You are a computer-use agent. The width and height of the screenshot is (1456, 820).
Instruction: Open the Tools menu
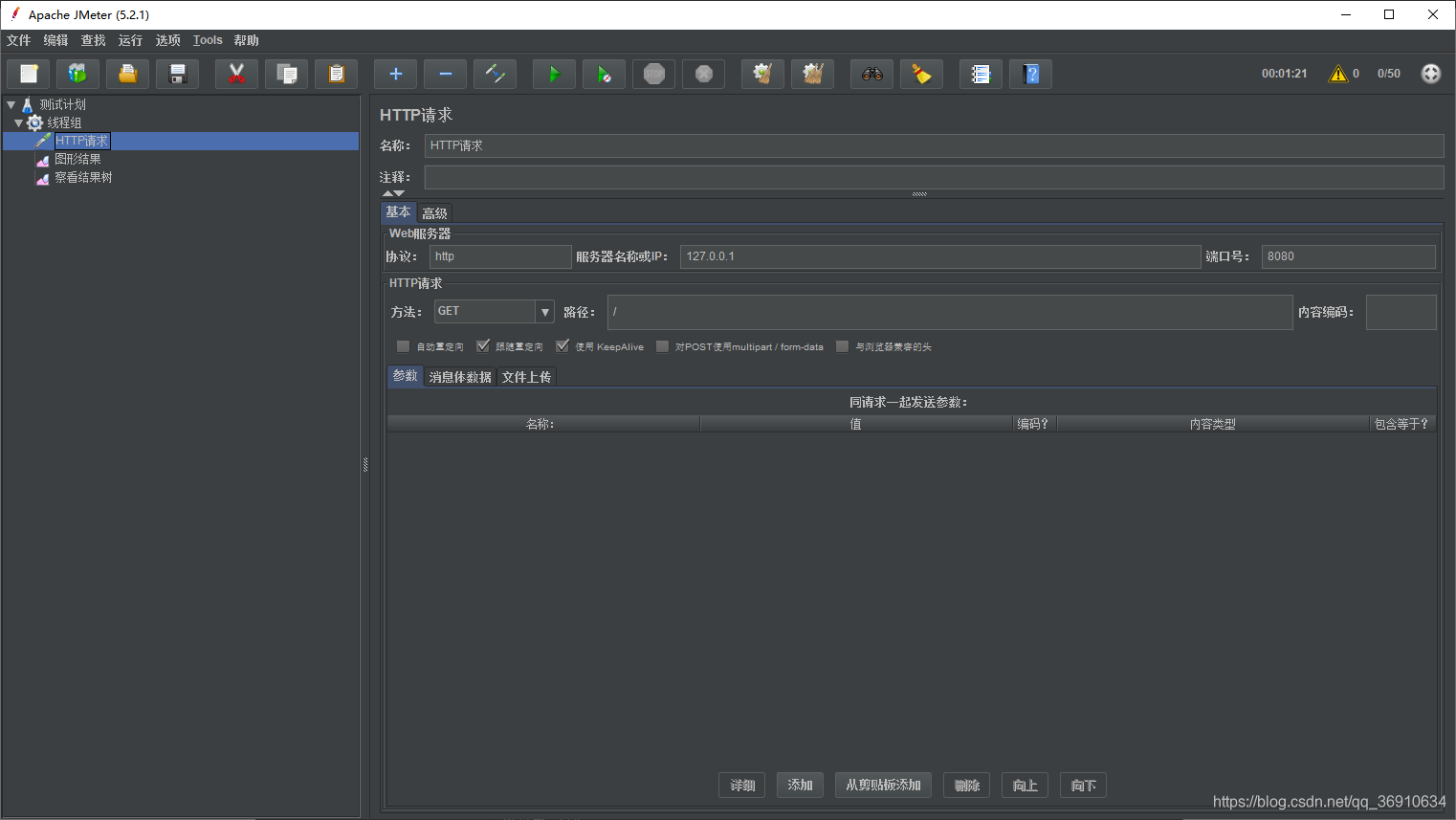click(208, 40)
